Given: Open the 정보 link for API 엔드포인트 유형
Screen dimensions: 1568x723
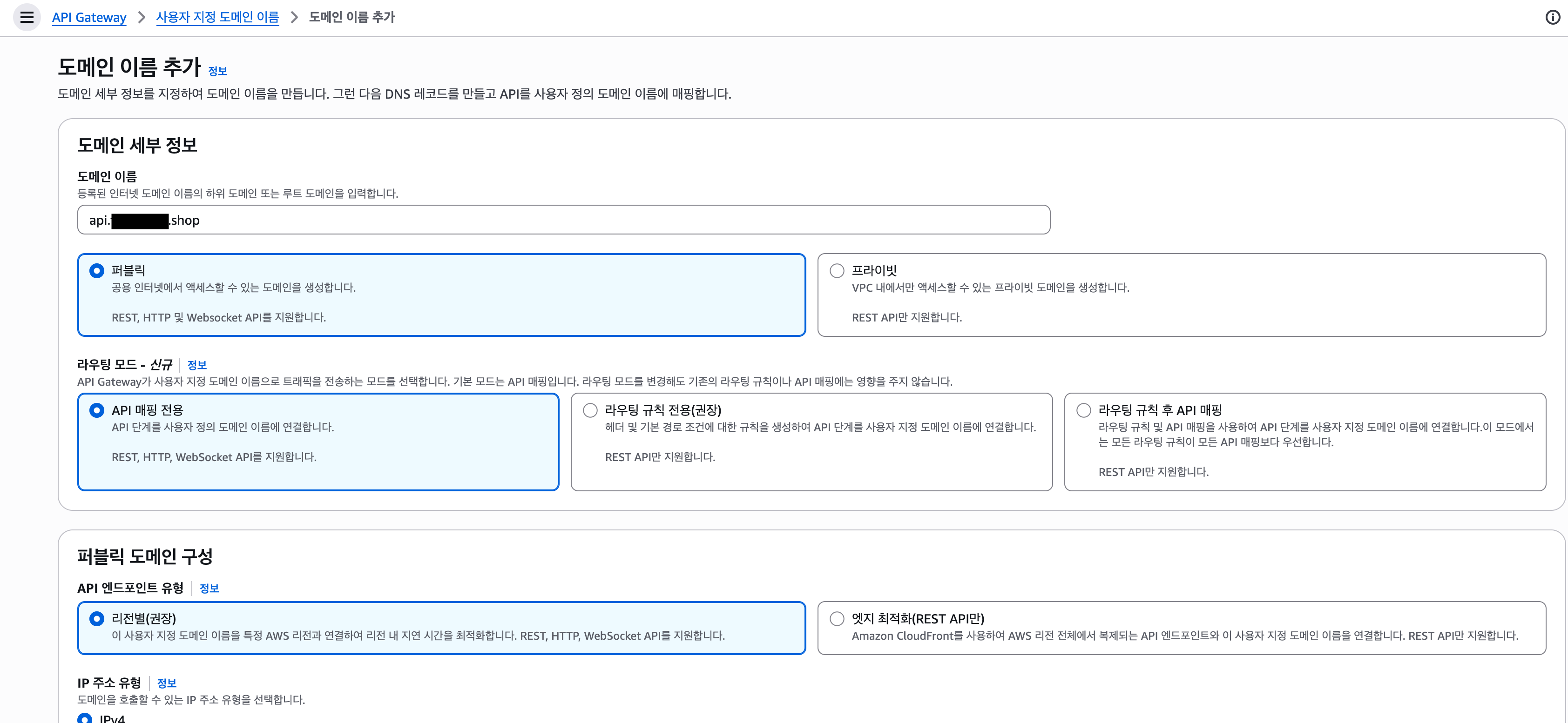Looking at the screenshot, I should [x=209, y=588].
